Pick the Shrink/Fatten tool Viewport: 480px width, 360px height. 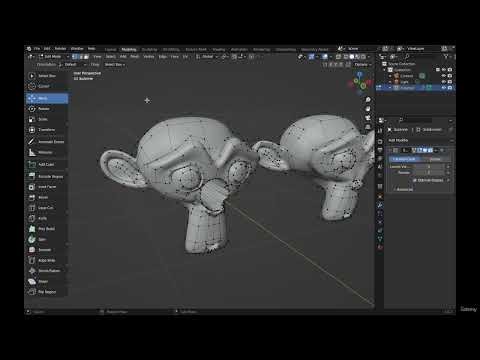pyautogui.click(x=47, y=271)
